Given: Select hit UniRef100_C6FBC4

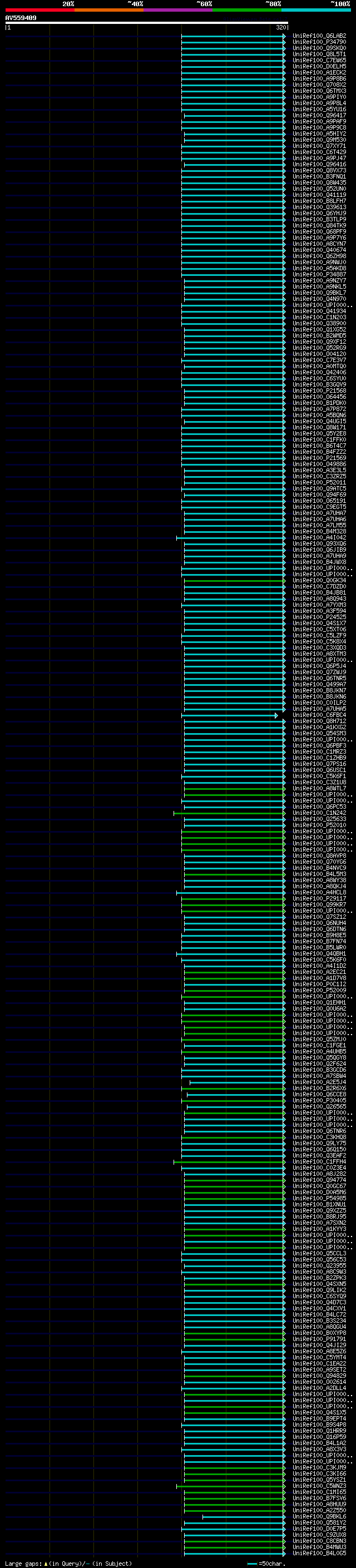Looking at the screenshot, I should (x=319, y=715).
